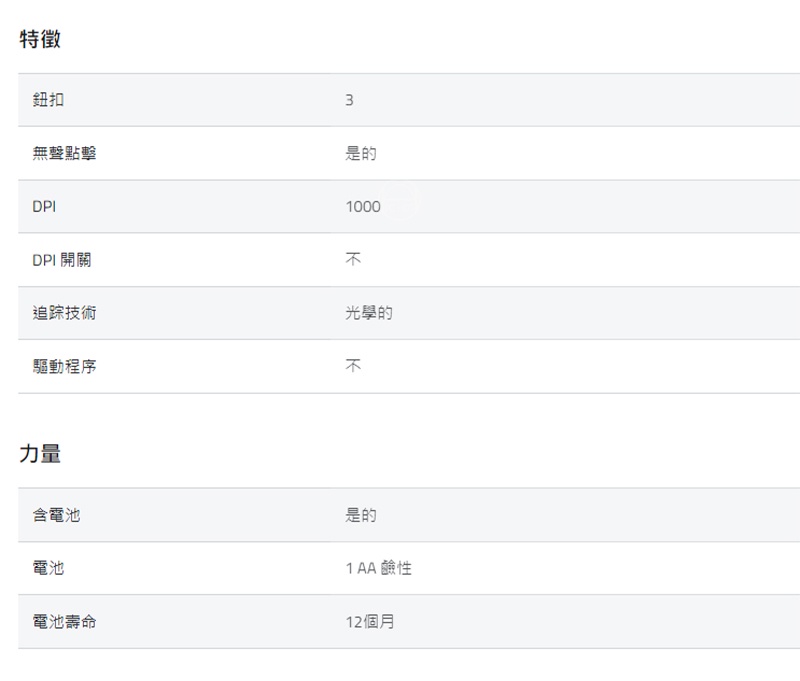The image size is (800, 681).
Task: Select the 鈕扣 row label
Action: click(48, 100)
